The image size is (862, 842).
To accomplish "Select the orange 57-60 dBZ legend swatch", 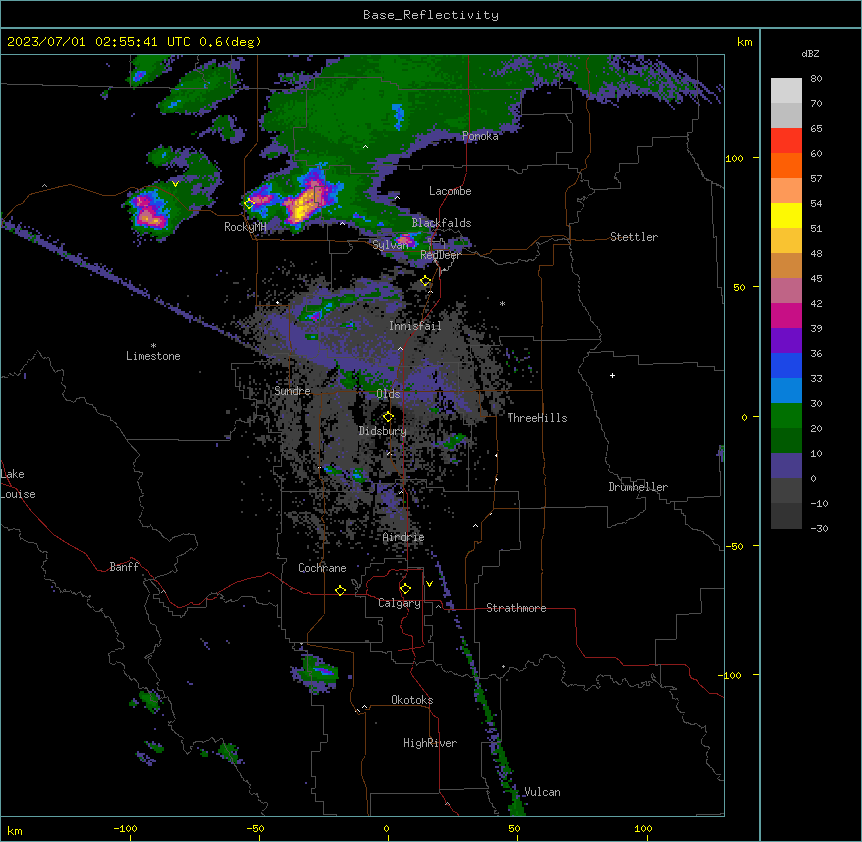I will click(786, 165).
